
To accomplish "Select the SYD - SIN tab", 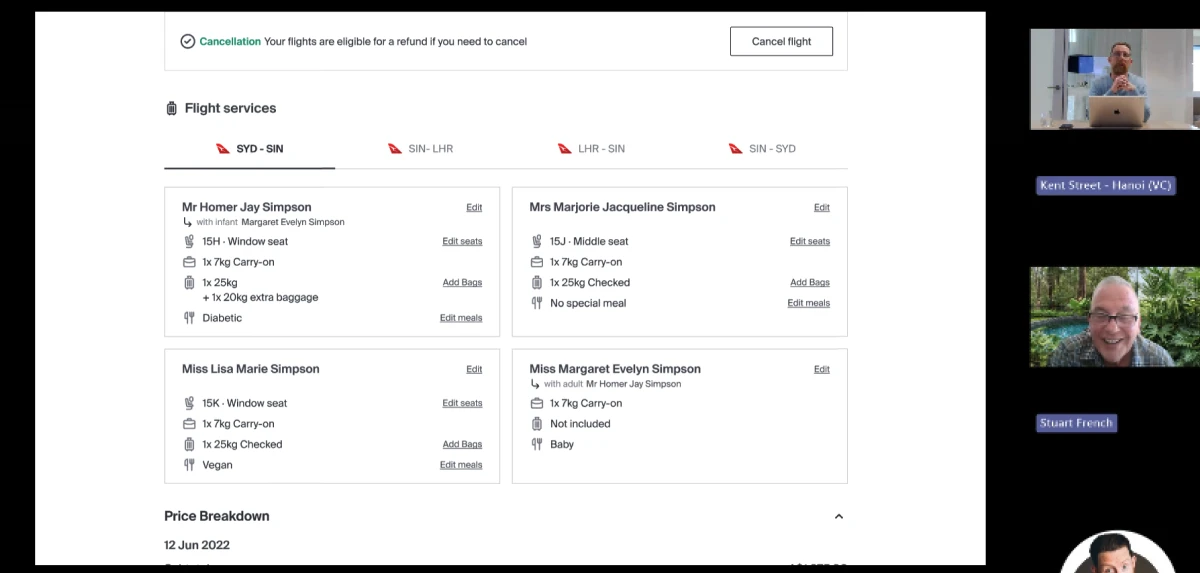I will 250,149.
